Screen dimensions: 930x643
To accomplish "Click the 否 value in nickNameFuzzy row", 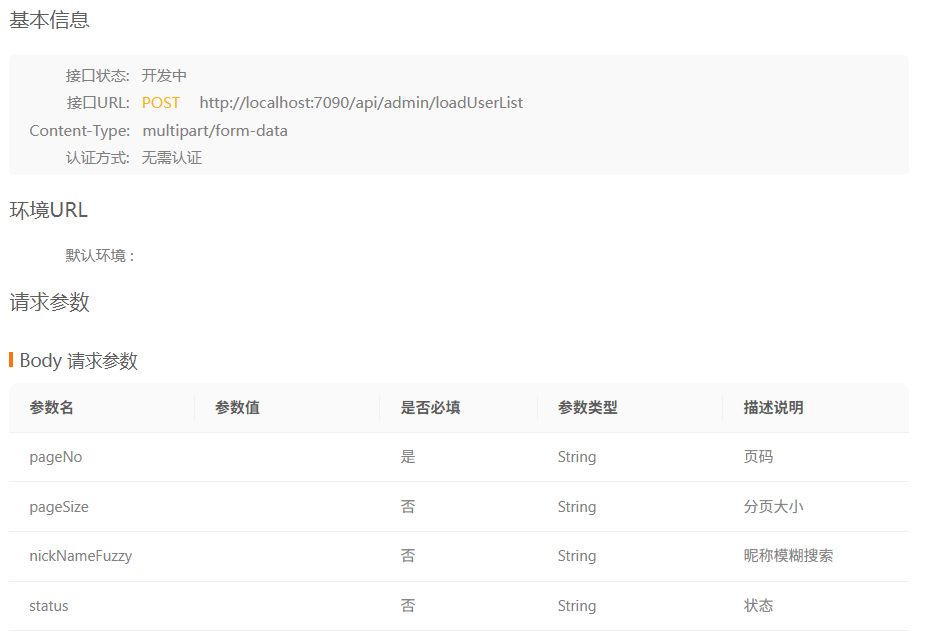I will pos(408,556).
